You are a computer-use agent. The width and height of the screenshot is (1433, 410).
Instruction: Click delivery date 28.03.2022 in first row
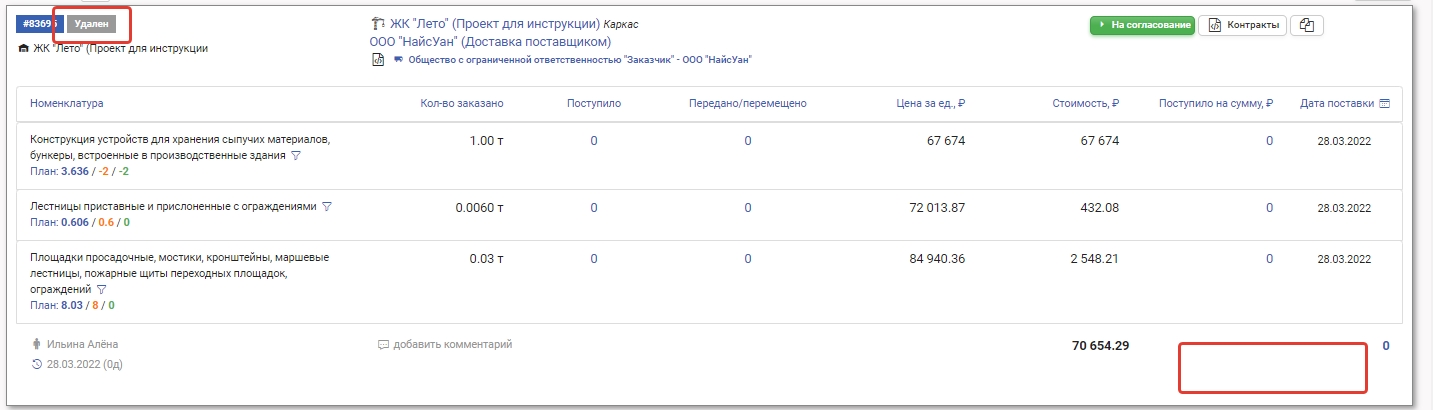(x=1344, y=141)
